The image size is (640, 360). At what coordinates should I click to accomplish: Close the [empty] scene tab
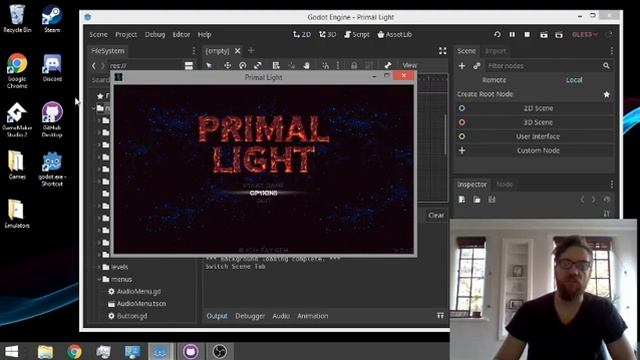pos(237,51)
